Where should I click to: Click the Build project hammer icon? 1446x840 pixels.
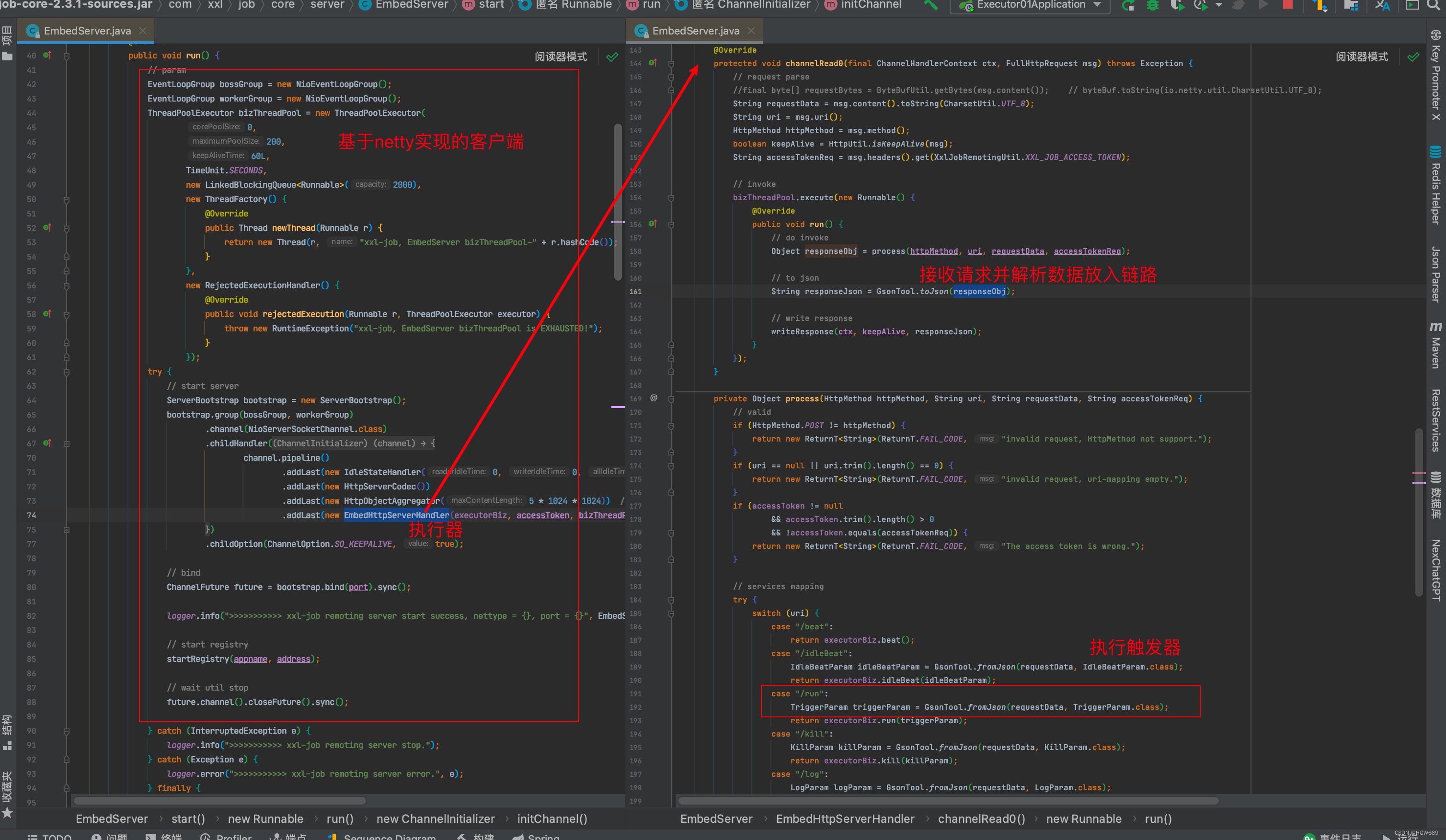(x=930, y=5)
